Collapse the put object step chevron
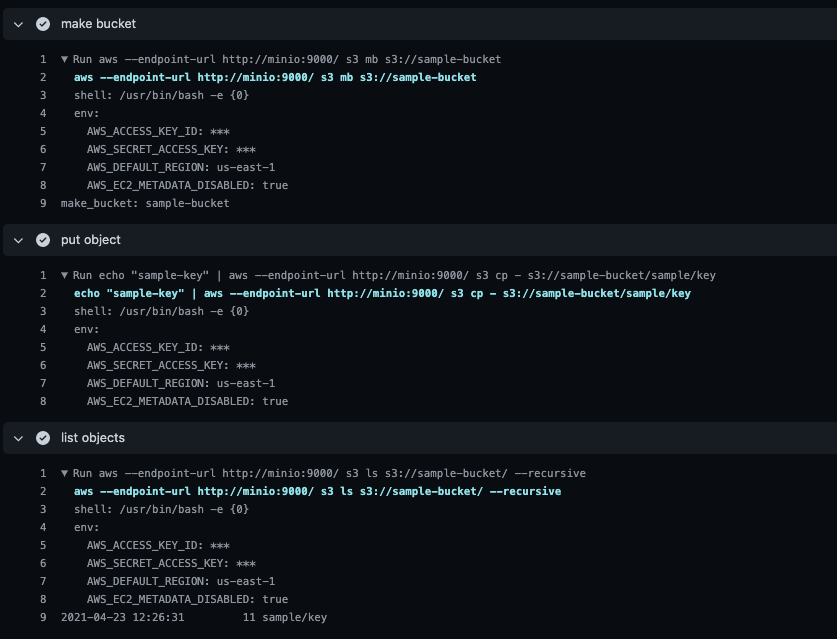The width and height of the screenshot is (837, 639). click(x=19, y=240)
